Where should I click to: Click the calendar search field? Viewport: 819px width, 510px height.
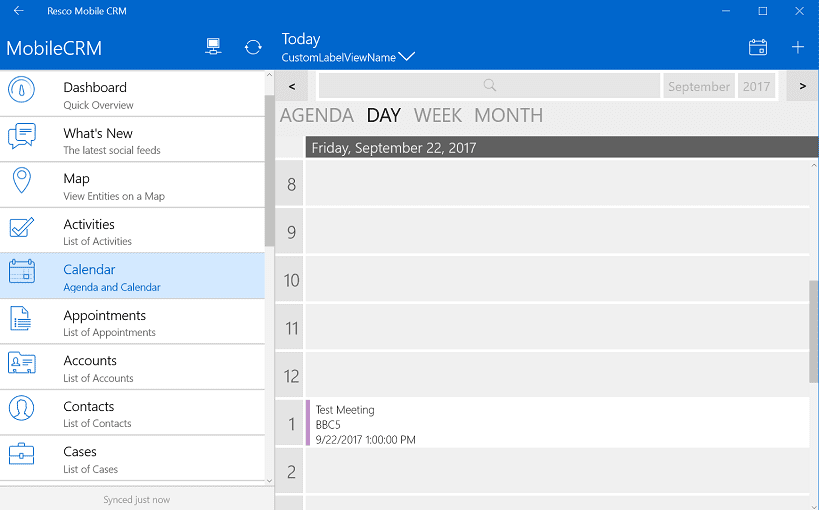click(489, 86)
